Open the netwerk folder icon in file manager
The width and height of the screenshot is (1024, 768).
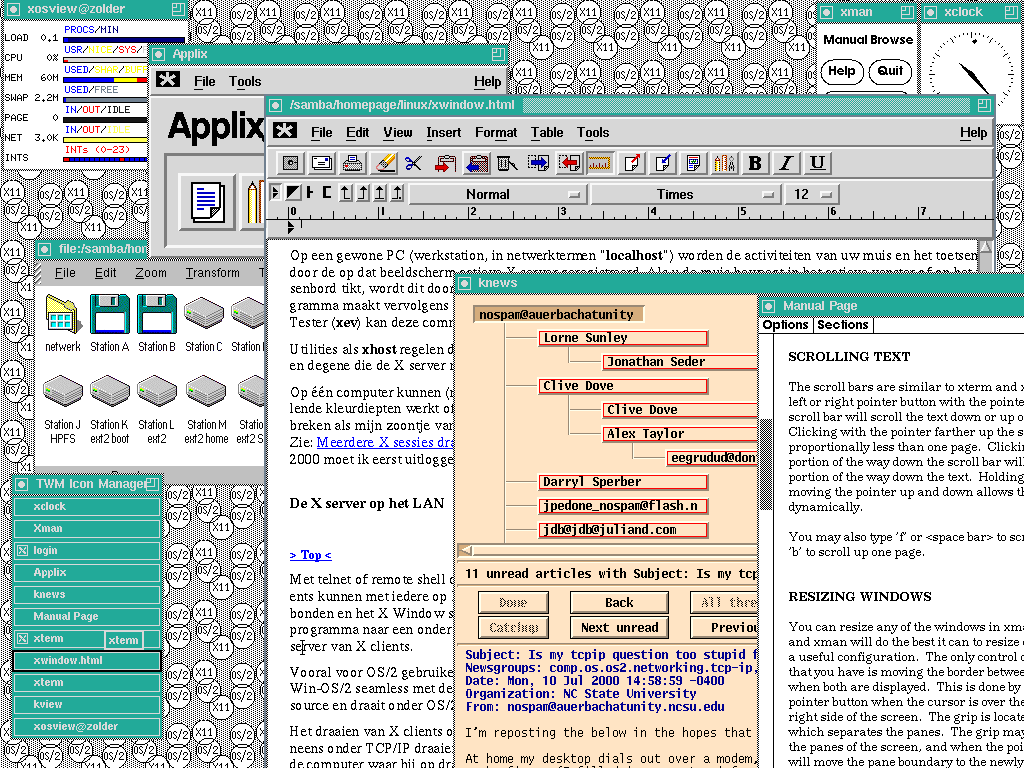click(x=63, y=314)
